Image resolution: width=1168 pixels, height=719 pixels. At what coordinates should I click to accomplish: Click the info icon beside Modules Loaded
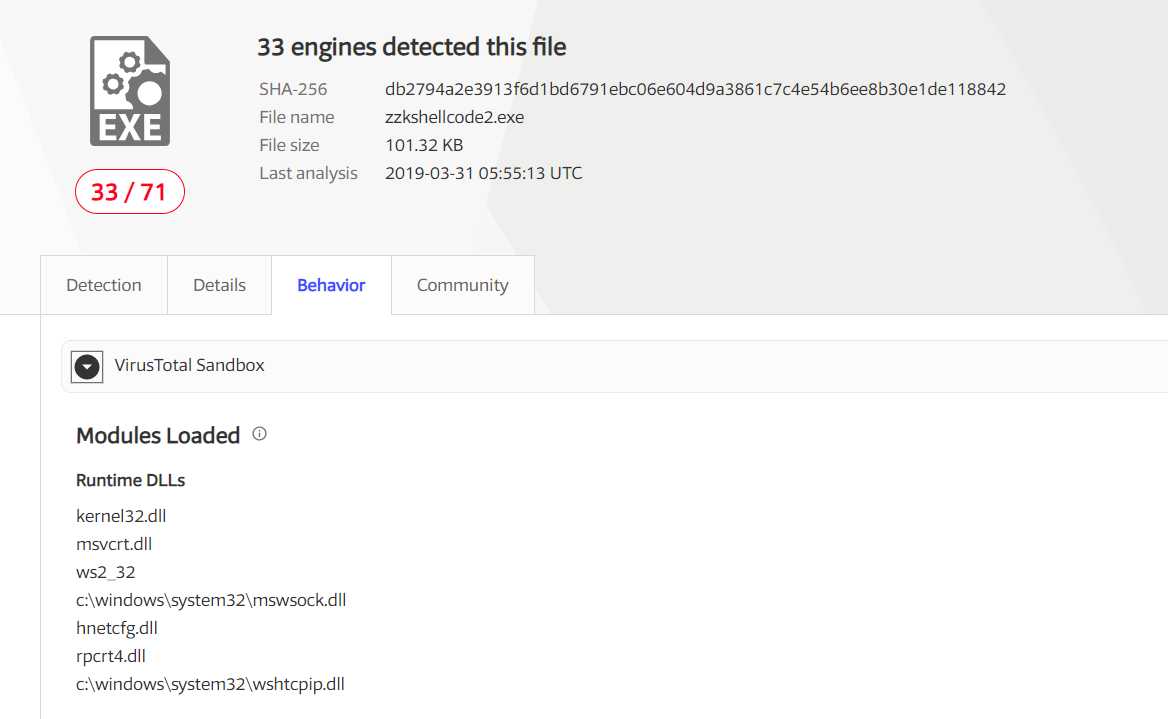coord(259,434)
